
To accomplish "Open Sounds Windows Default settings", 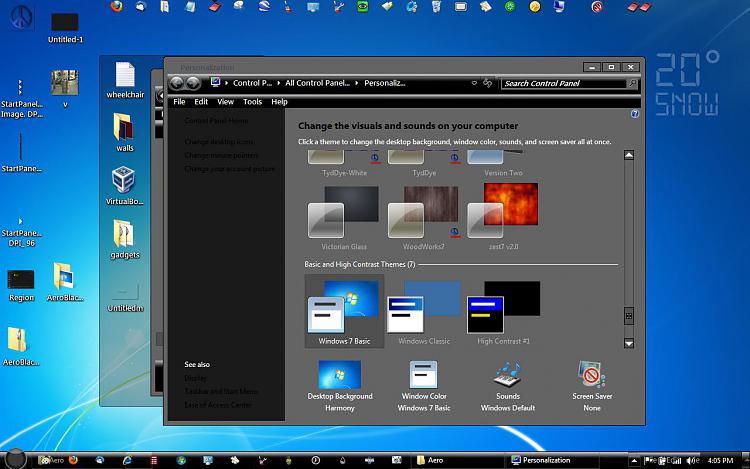I will tap(508, 386).
